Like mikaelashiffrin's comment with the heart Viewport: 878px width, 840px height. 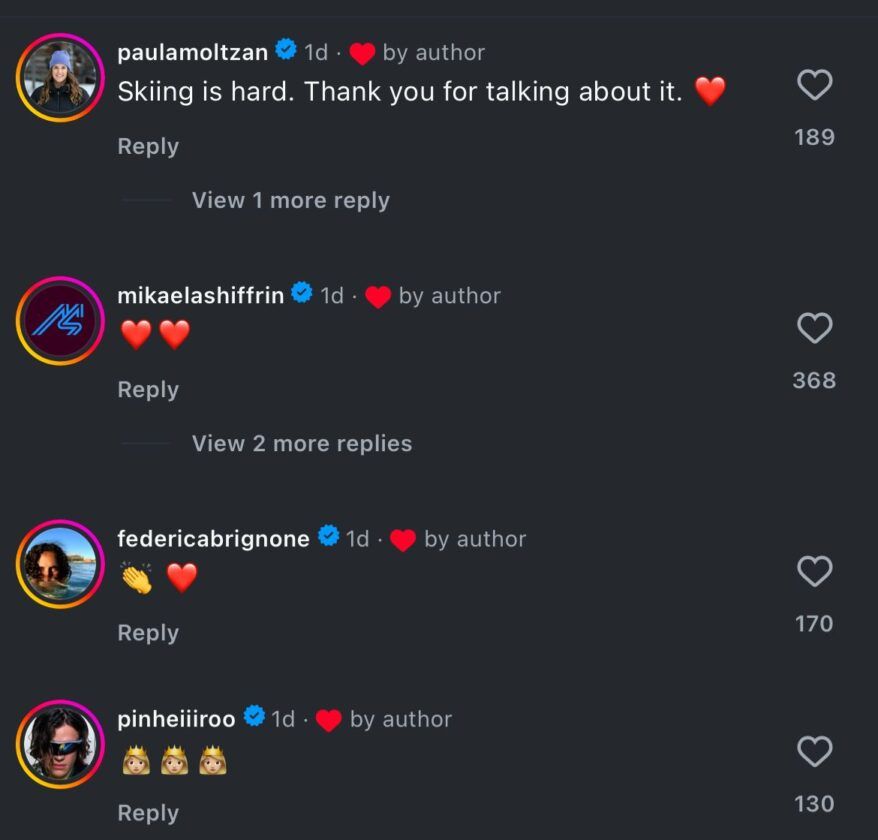814,328
